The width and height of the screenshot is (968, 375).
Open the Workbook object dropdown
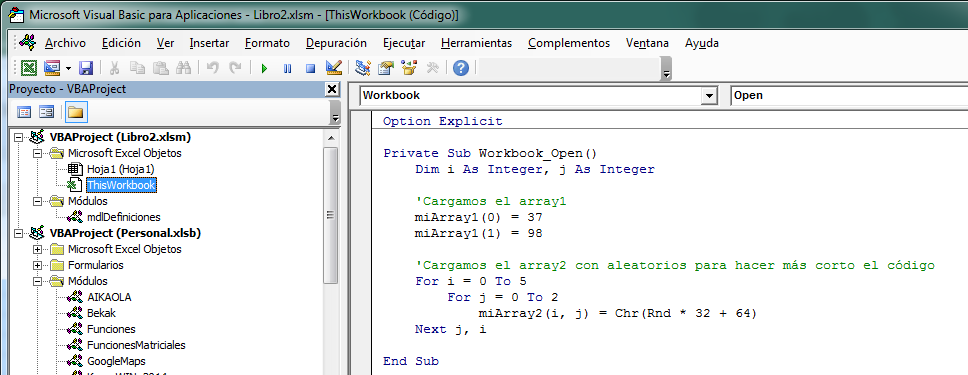(709, 96)
